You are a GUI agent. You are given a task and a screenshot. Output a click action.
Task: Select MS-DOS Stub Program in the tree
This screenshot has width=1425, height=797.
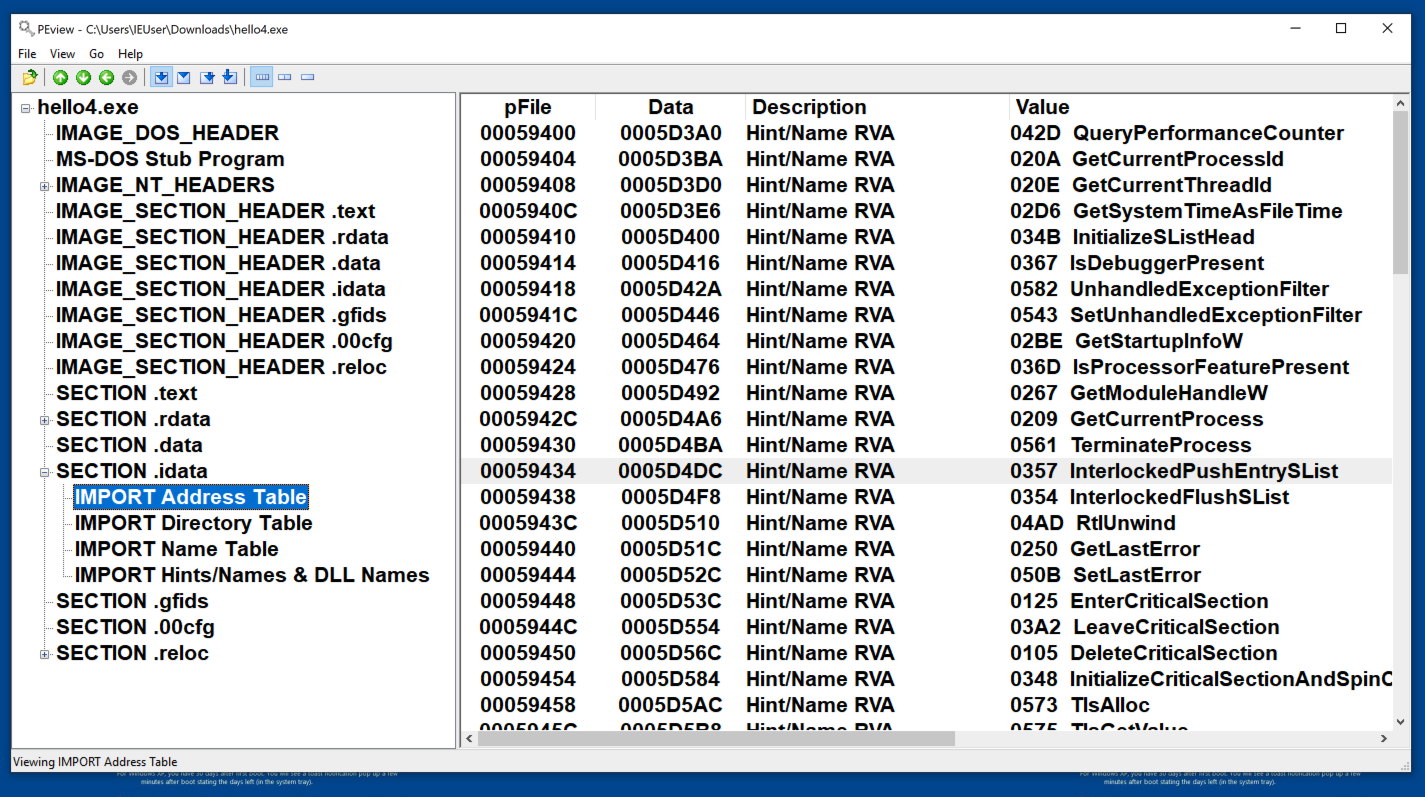pos(170,159)
